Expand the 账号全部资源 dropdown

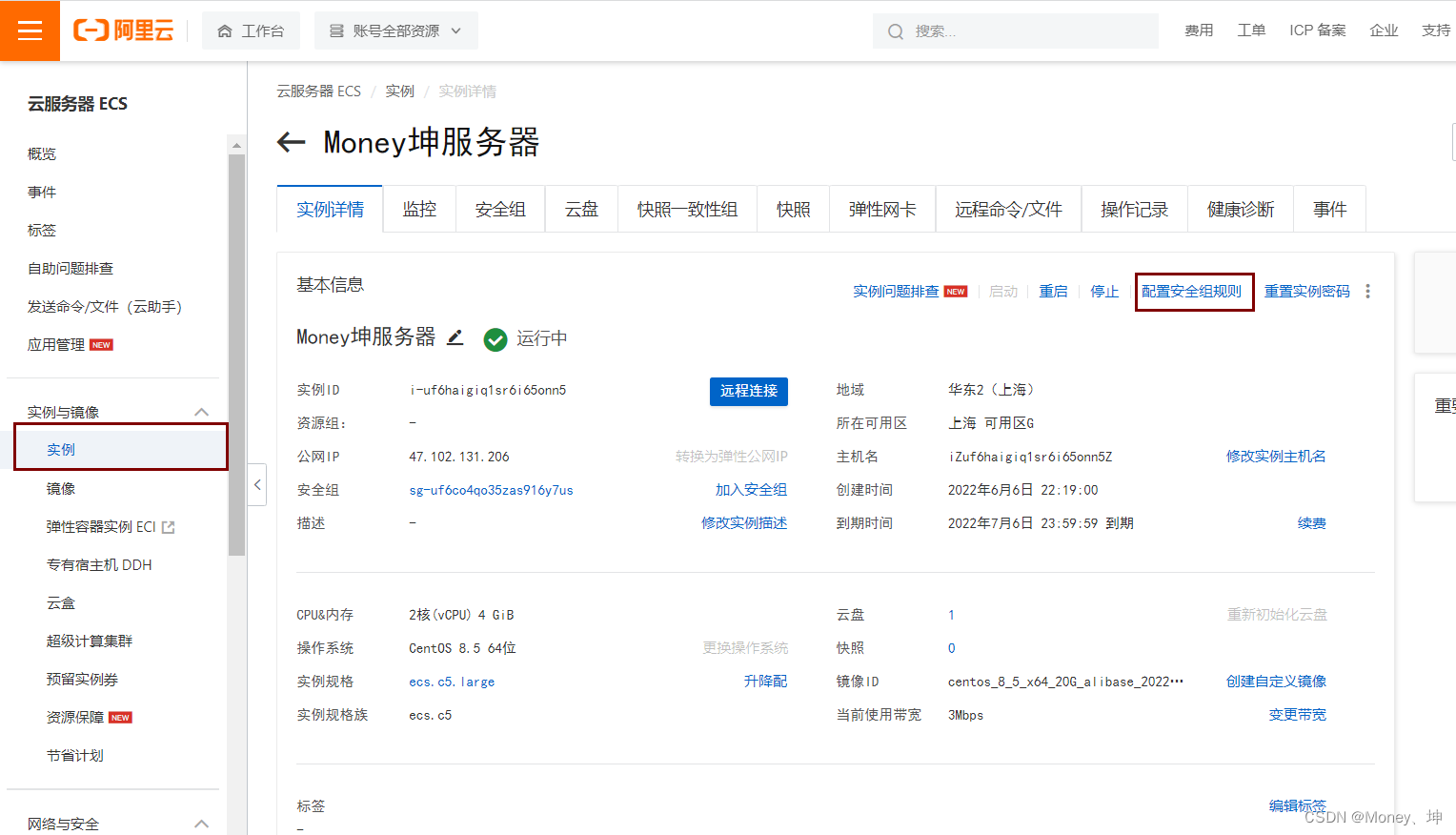pos(395,31)
